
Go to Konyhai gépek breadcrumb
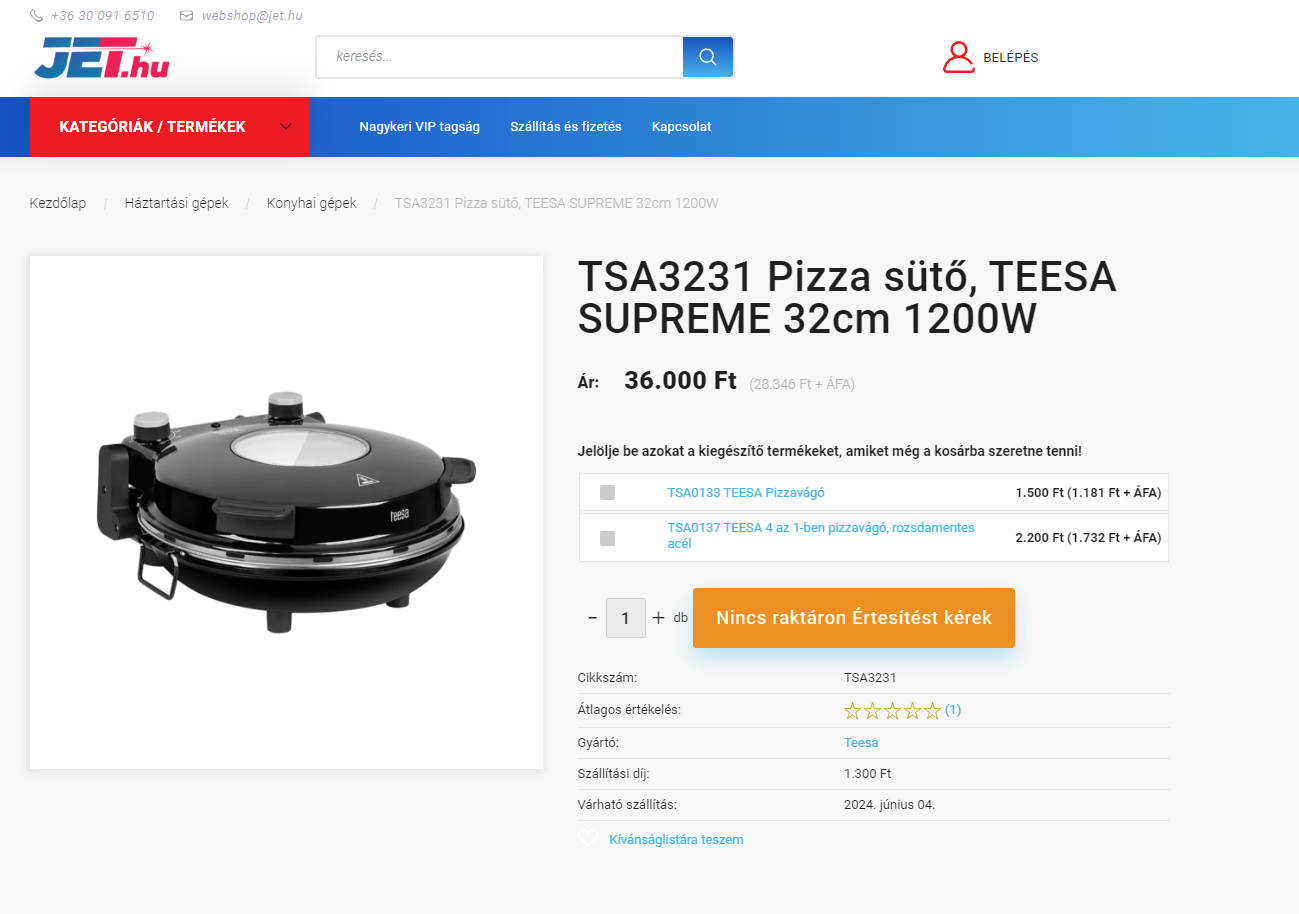(x=312, y=203)
